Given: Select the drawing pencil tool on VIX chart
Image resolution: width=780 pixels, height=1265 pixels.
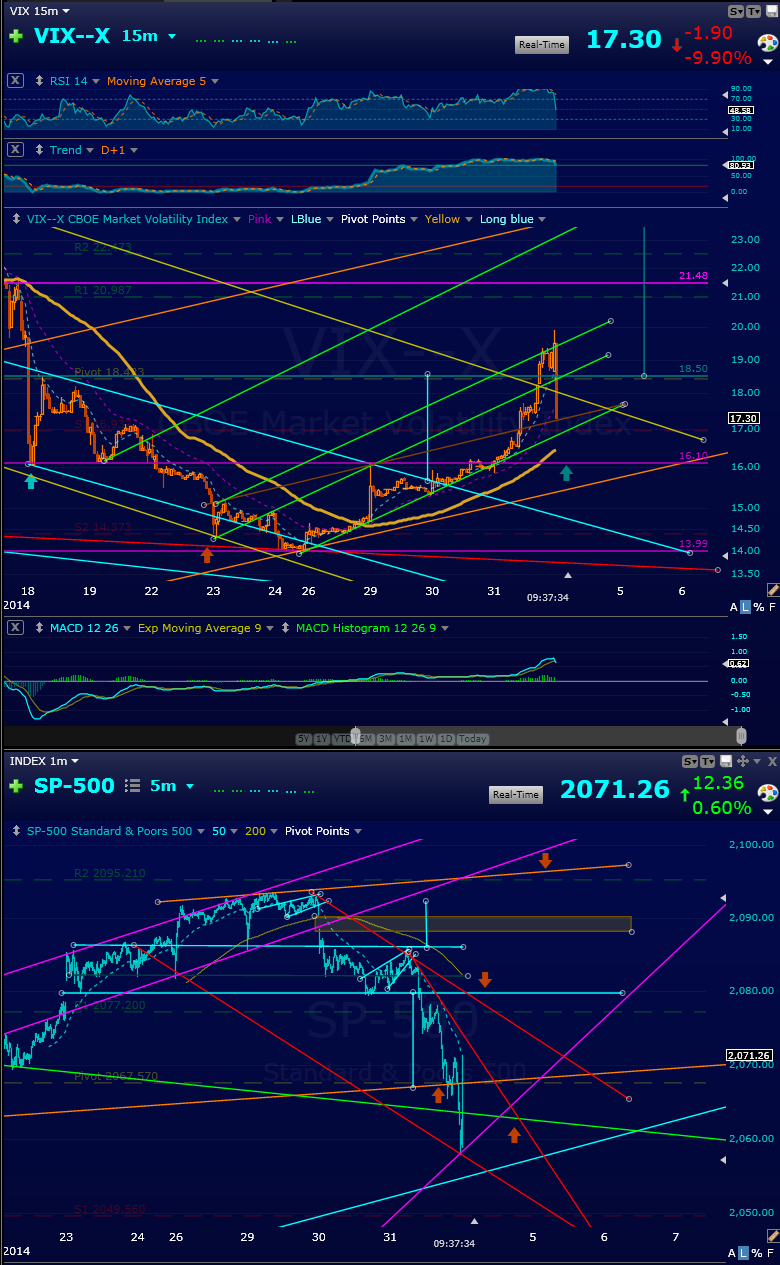Looking at the screenshot, I should 772,591.
